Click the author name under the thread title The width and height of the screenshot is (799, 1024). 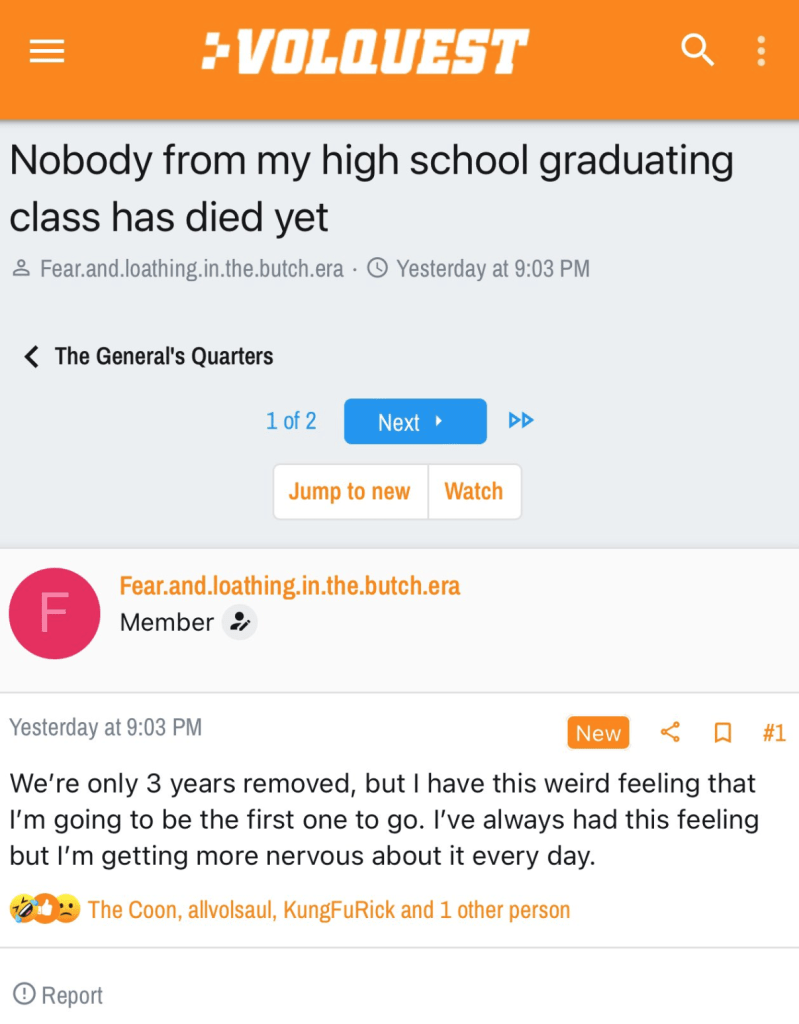(191, 269)
